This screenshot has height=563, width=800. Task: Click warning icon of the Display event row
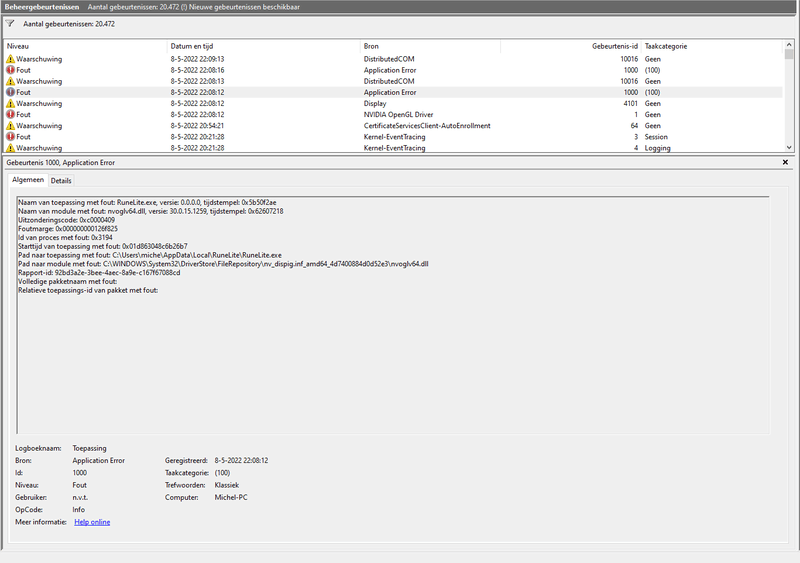point(10,103)
